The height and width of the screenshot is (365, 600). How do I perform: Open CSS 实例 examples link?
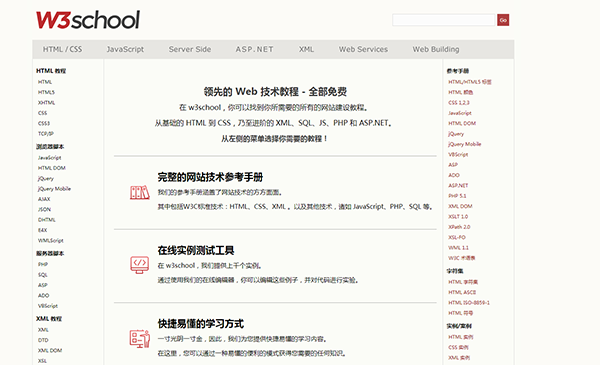click(x=458, y=347)
